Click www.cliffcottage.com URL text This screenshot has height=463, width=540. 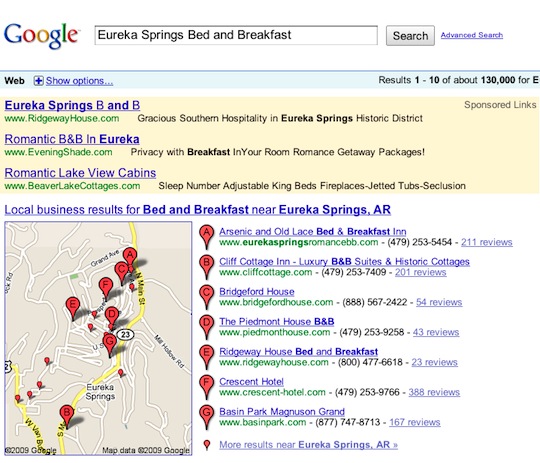266,272
